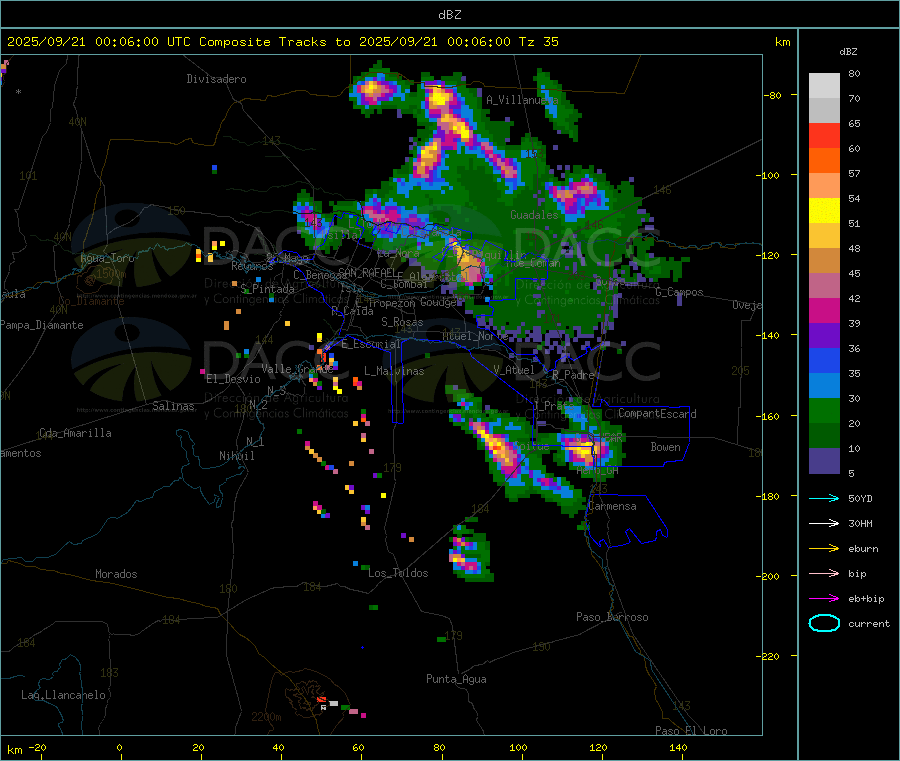
Task: Click the Bowen map label
Action: (x=665, y=446)
